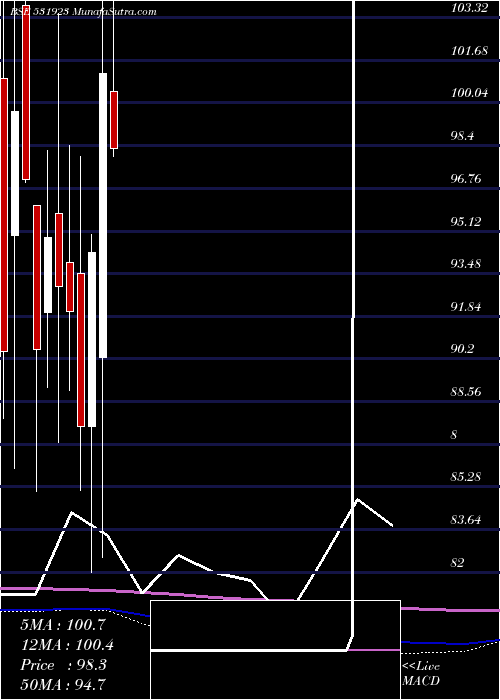Click the 91.84 price axis label

466,307
